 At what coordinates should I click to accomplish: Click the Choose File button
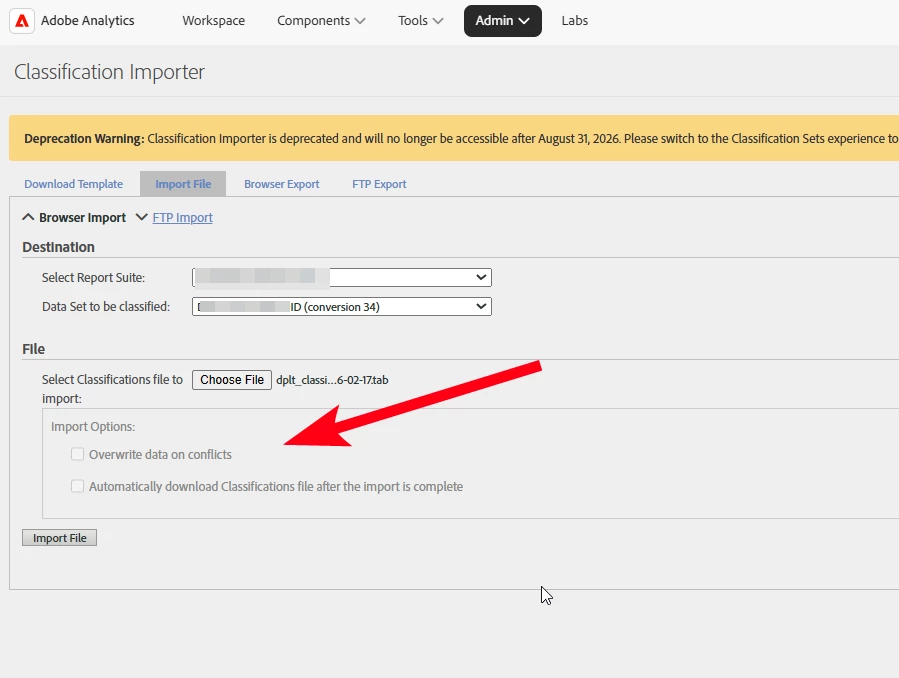coord(232,380)
